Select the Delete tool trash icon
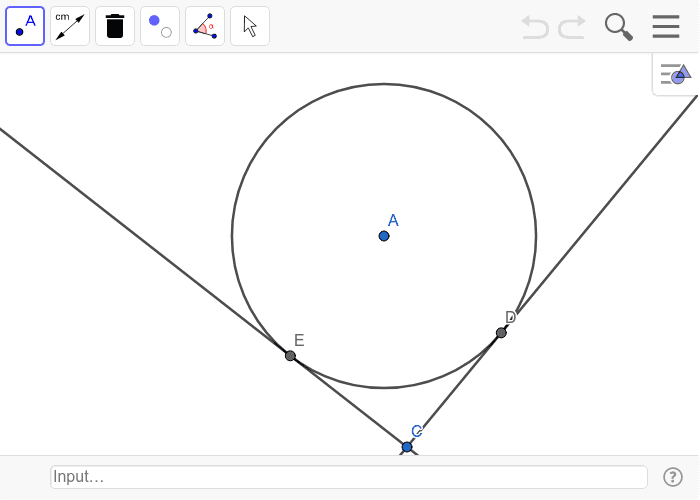The width and height of the screenshot is (700, 500). point(115,26)
